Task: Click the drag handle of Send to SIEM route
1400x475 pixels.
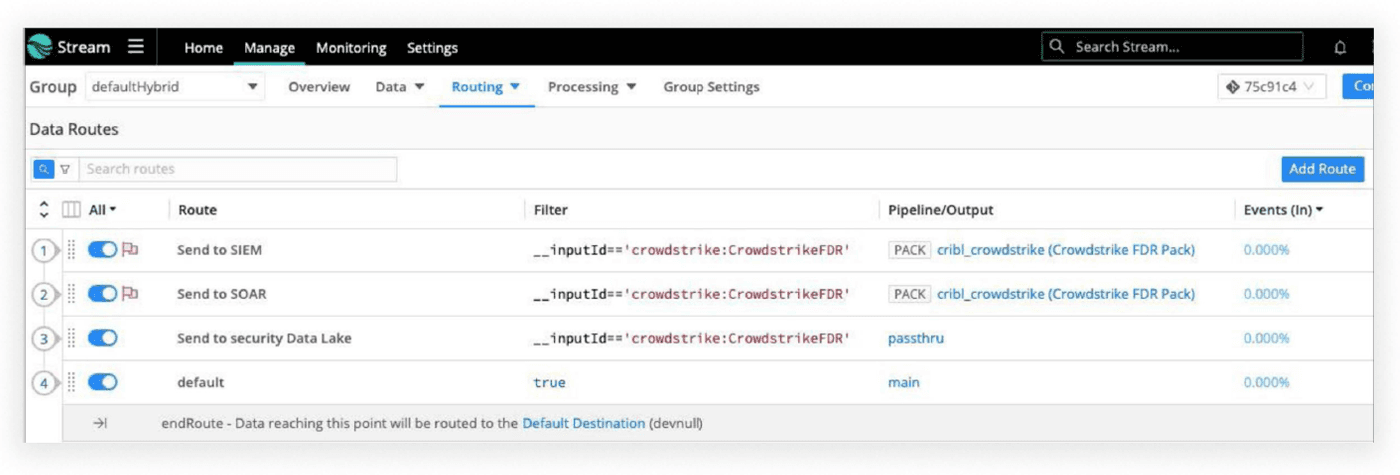Action: 71,250
